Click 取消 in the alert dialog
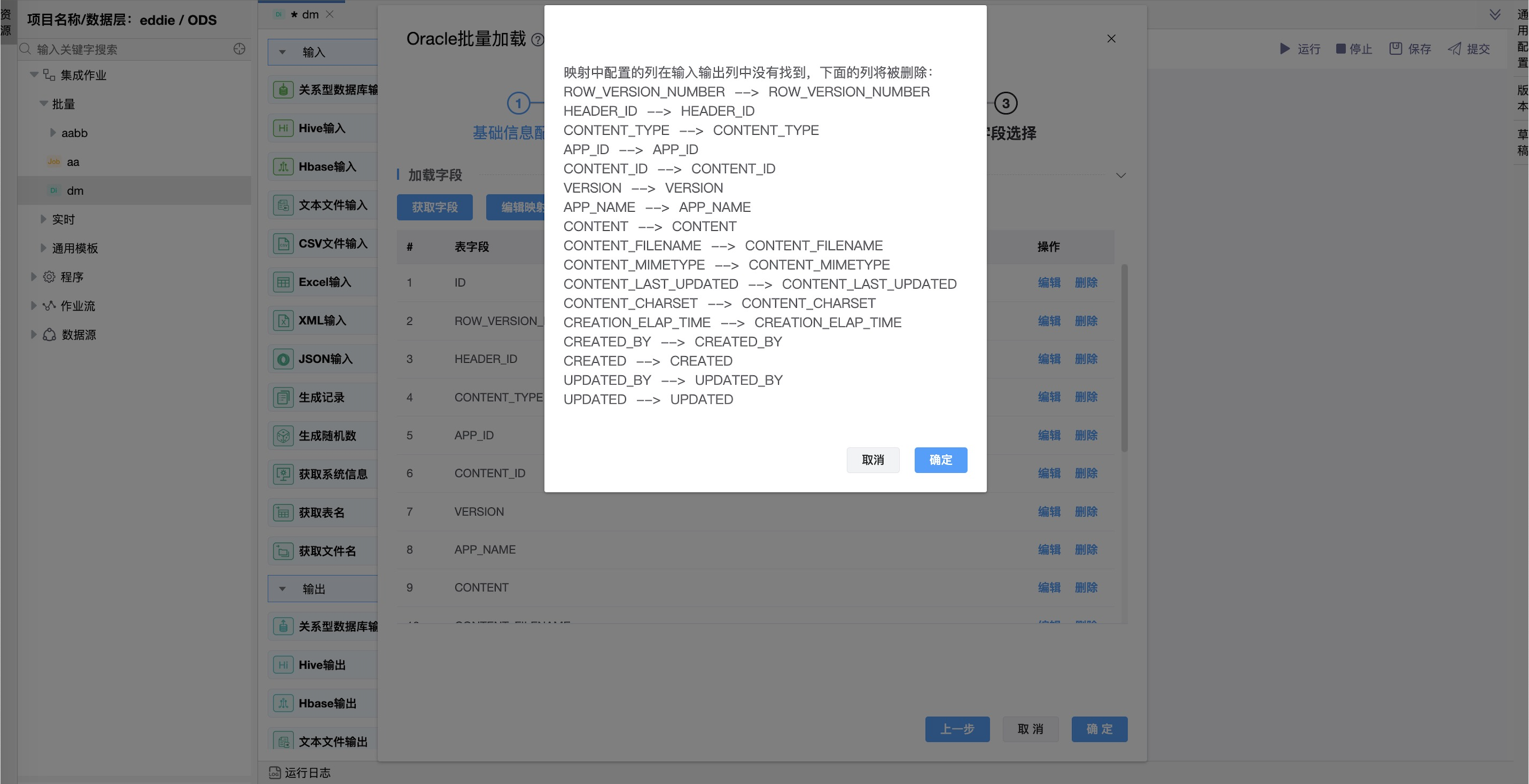The image size is (1529, 784). 872,460
